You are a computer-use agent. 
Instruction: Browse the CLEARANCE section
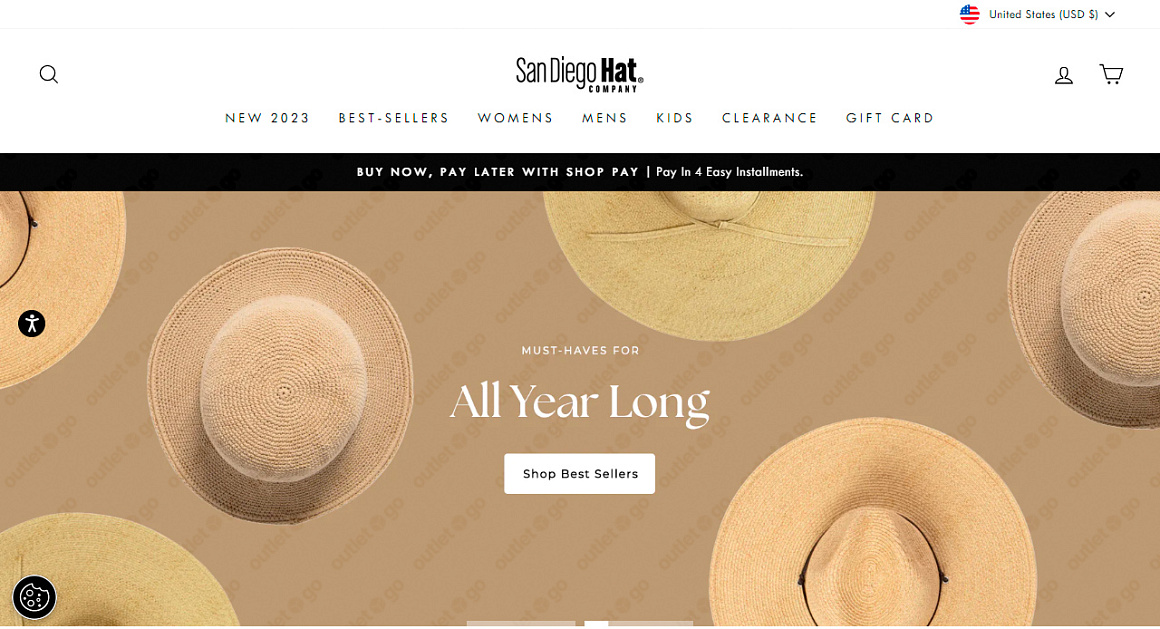coord(769,118)
